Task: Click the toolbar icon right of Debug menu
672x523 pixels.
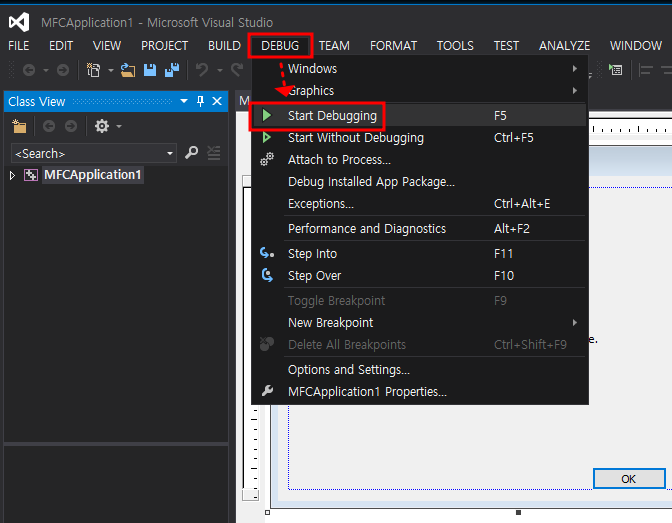Action: pos(616,70)
